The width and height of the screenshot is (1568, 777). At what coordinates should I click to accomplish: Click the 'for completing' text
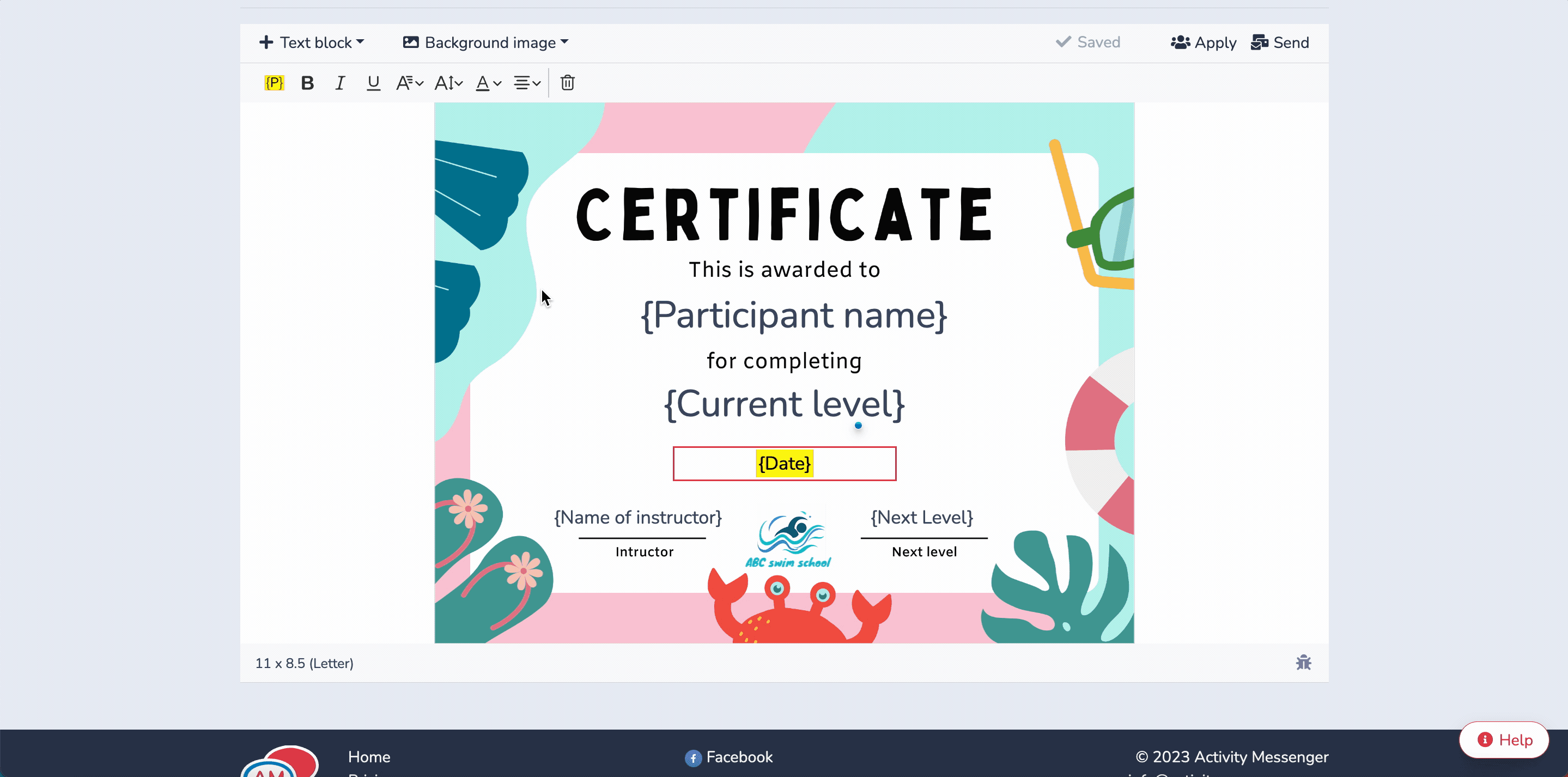pos(785,361)
